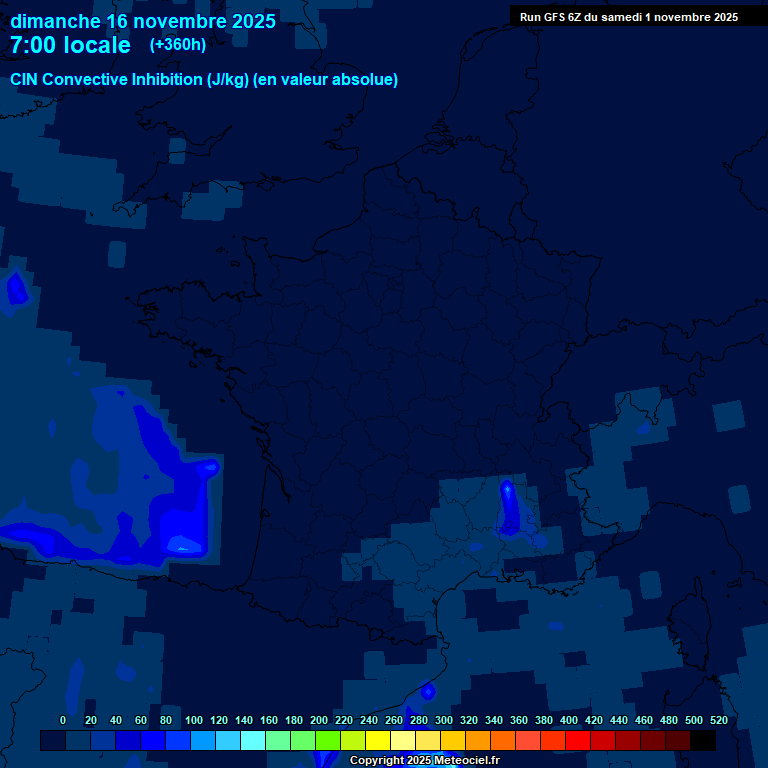Select the darkest navy swatch at legend's left end

coord(53,741)
